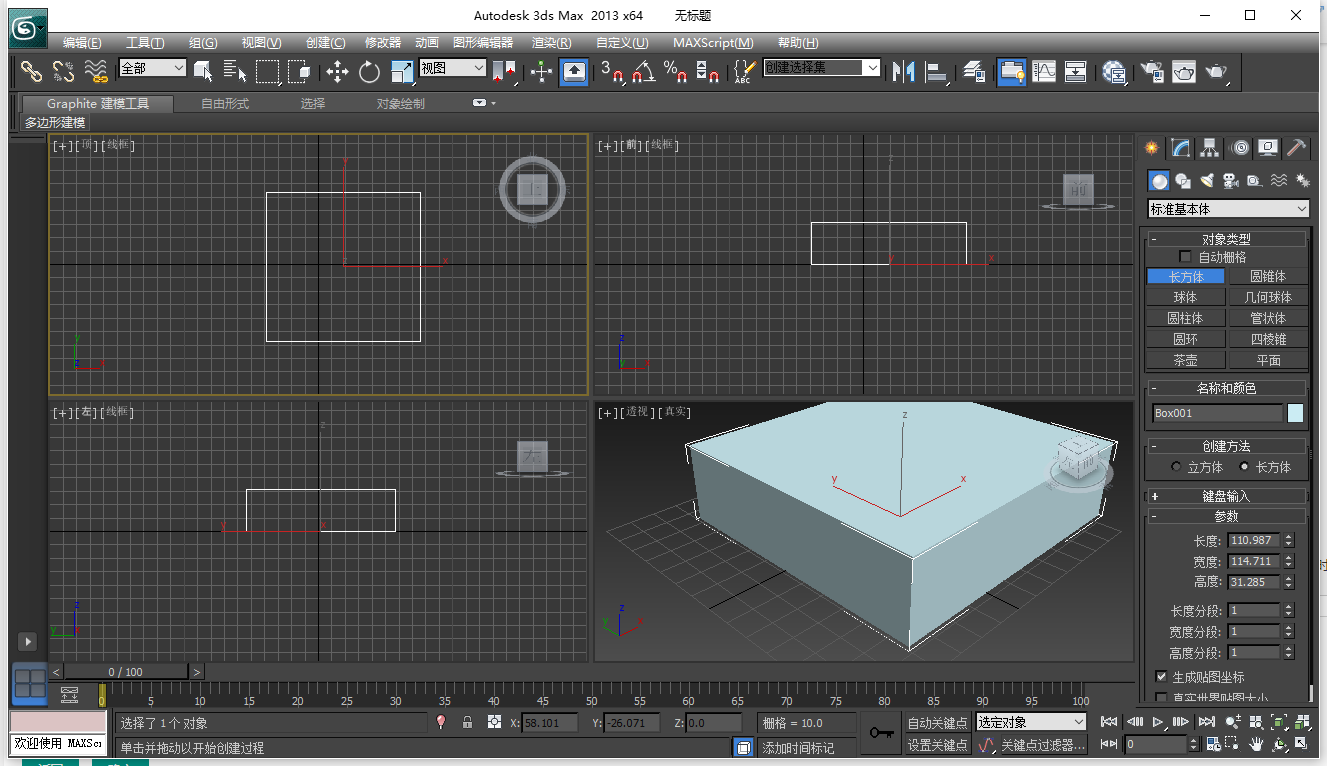Image resolution: width=1327 pixels, height=766 pixels.
Task: Open the 创建选择集 named selection dropdown
Action: coord(822,68)
